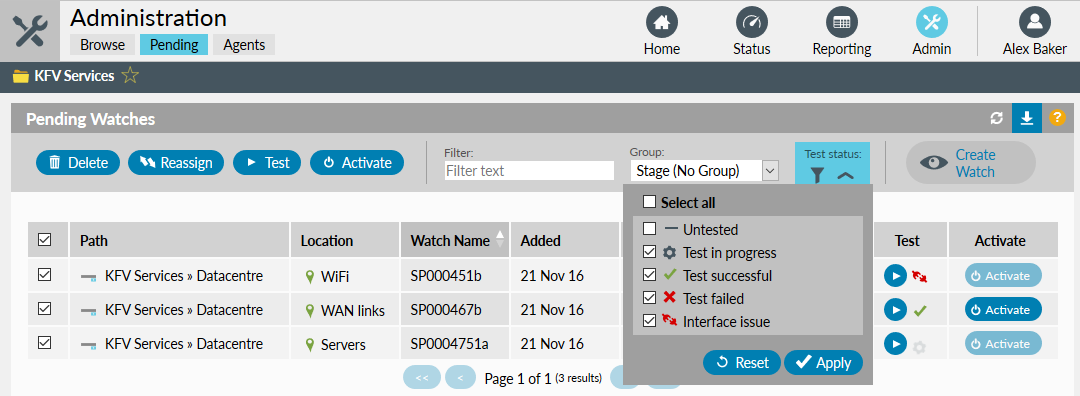Open the Status gauge icon
The width and height of the screenshot is (1080, 396).
tap(751, 22)
